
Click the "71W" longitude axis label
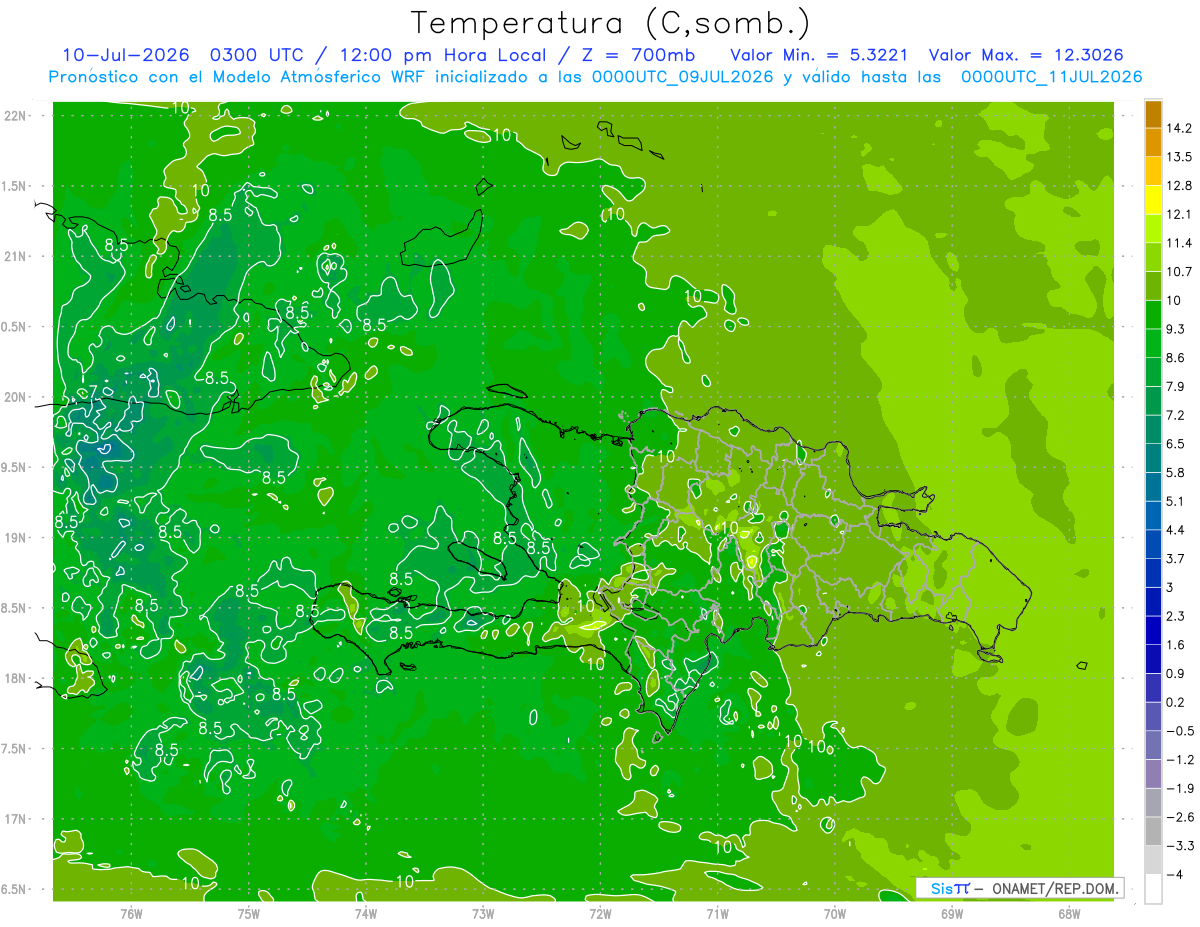pyautogui.click(x=717, y=915)
